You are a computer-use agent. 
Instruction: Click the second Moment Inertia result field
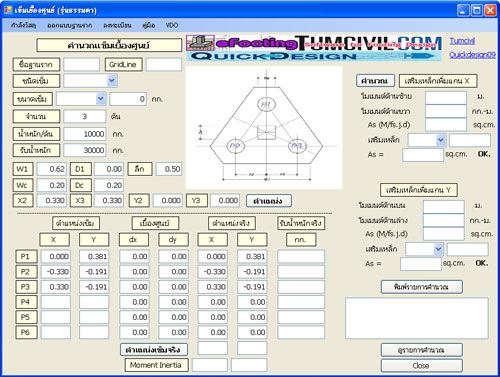[x=249, y=365]
